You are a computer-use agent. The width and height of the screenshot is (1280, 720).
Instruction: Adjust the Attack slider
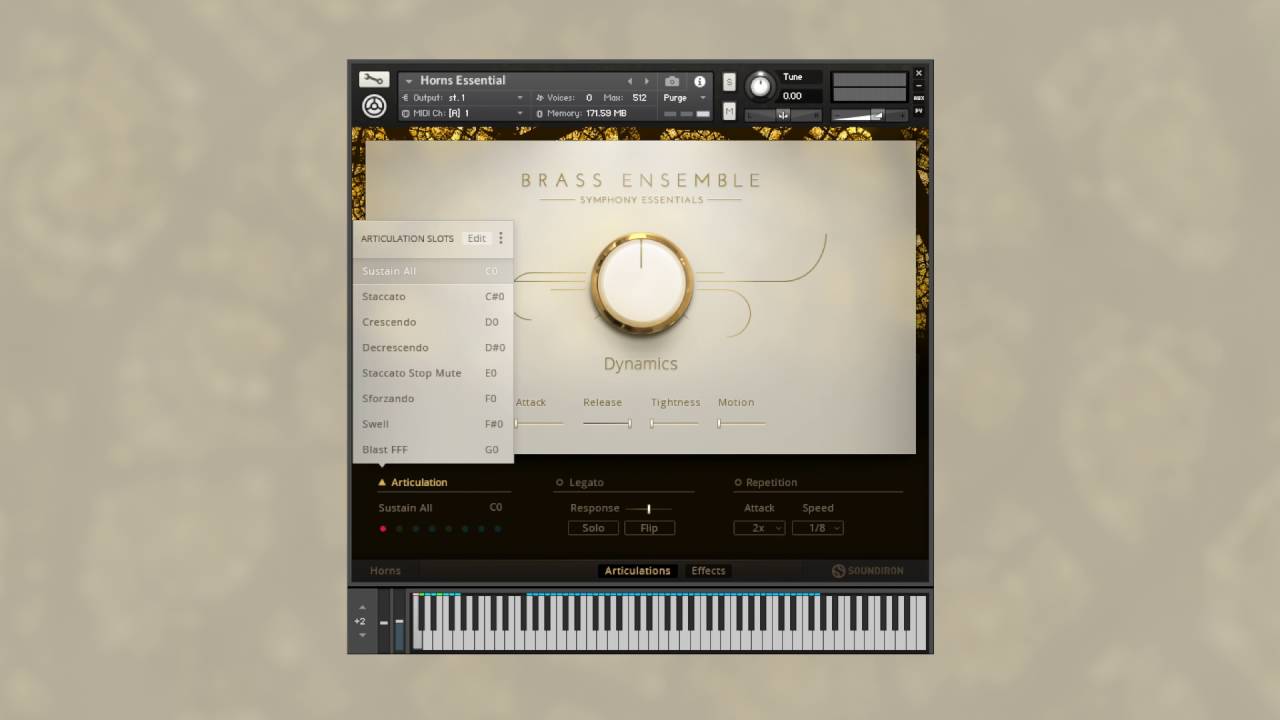[539, 424]
